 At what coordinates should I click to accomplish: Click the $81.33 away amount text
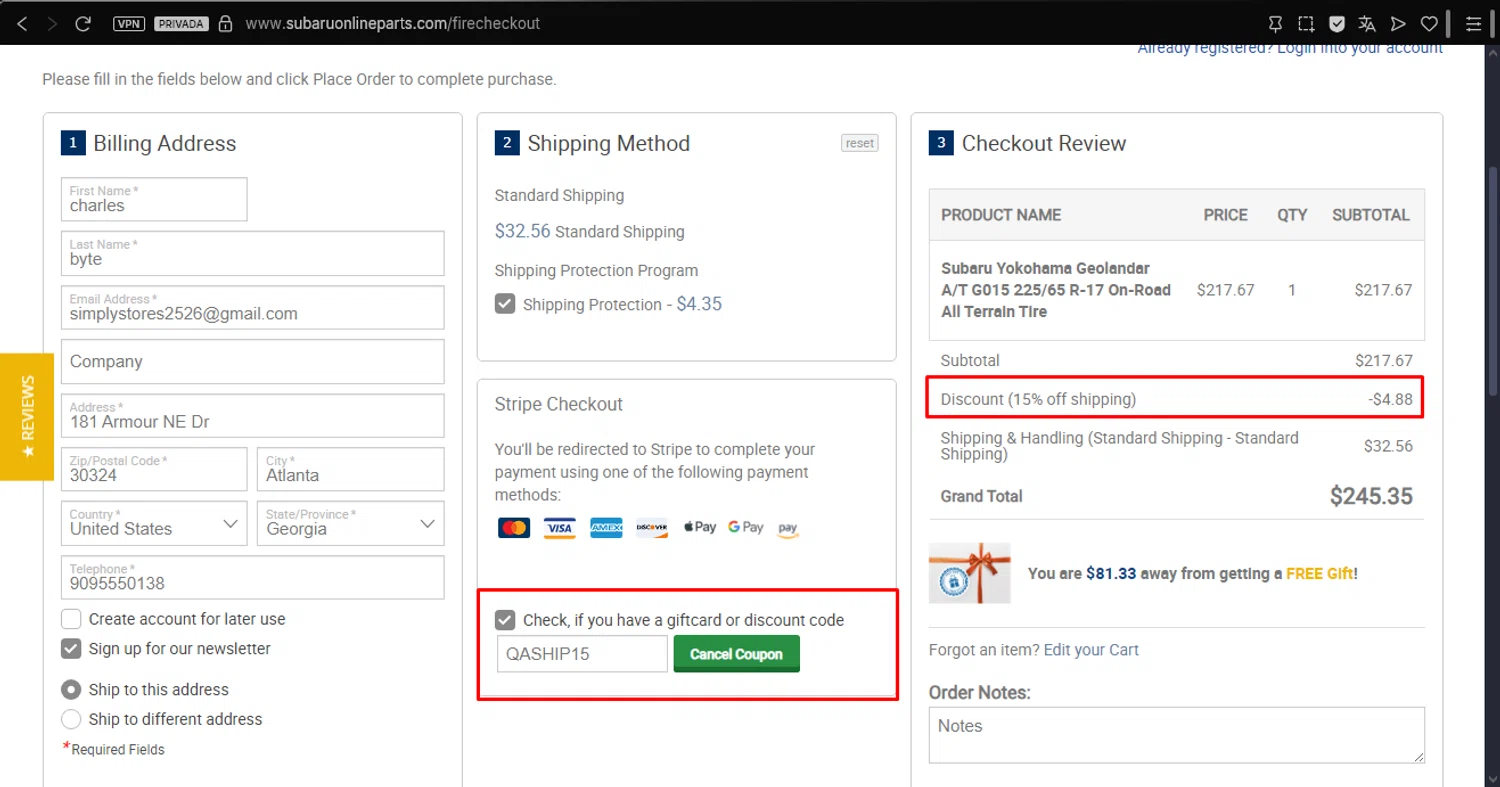[1111, 574]
